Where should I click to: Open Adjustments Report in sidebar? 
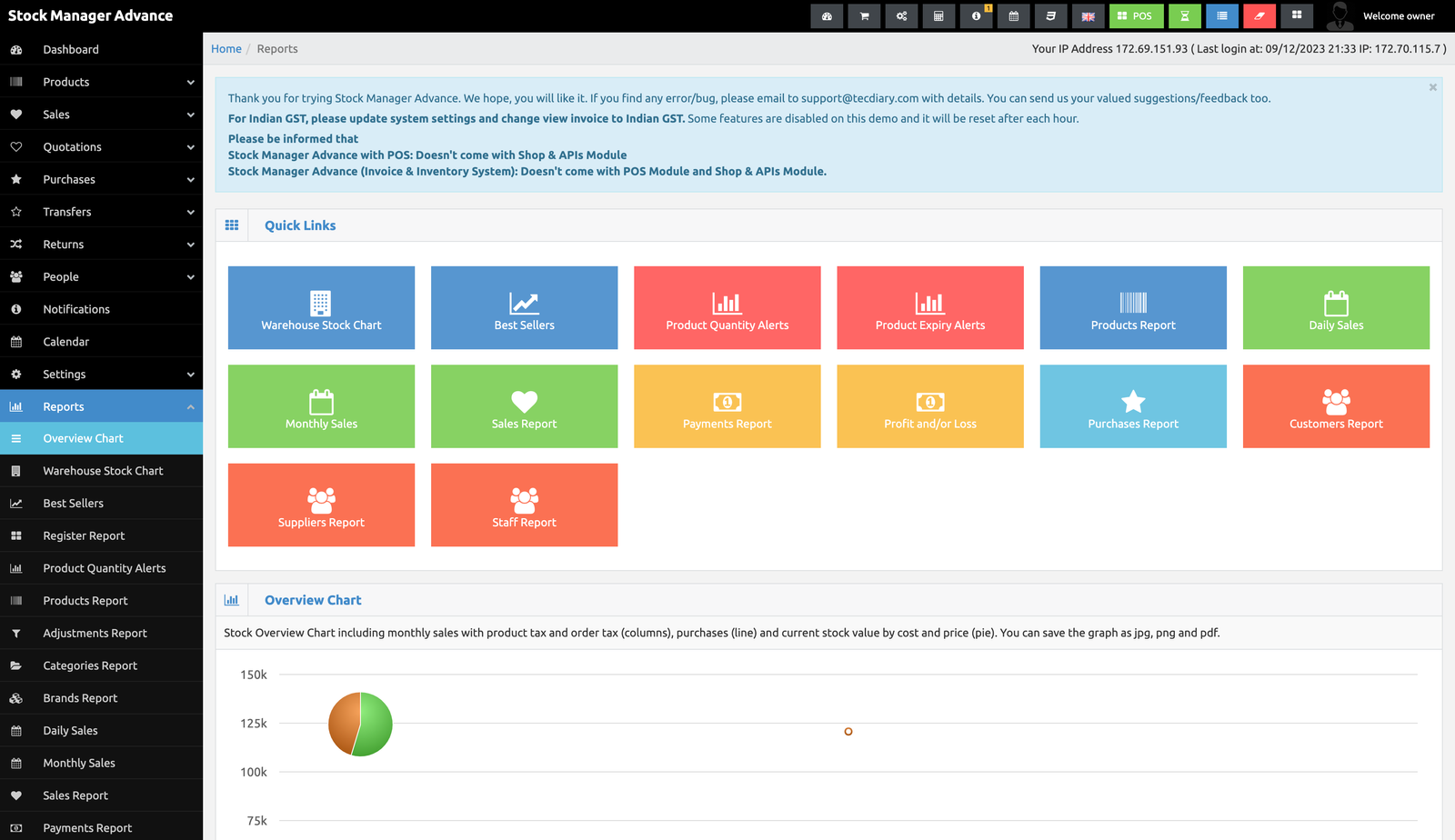[101, 633]
